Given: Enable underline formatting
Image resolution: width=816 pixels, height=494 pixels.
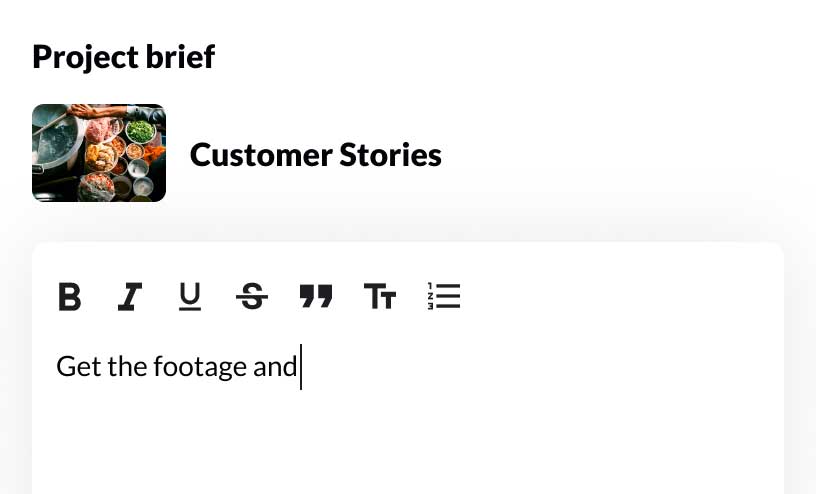Looking at the screenshot, I should (190, 297).
